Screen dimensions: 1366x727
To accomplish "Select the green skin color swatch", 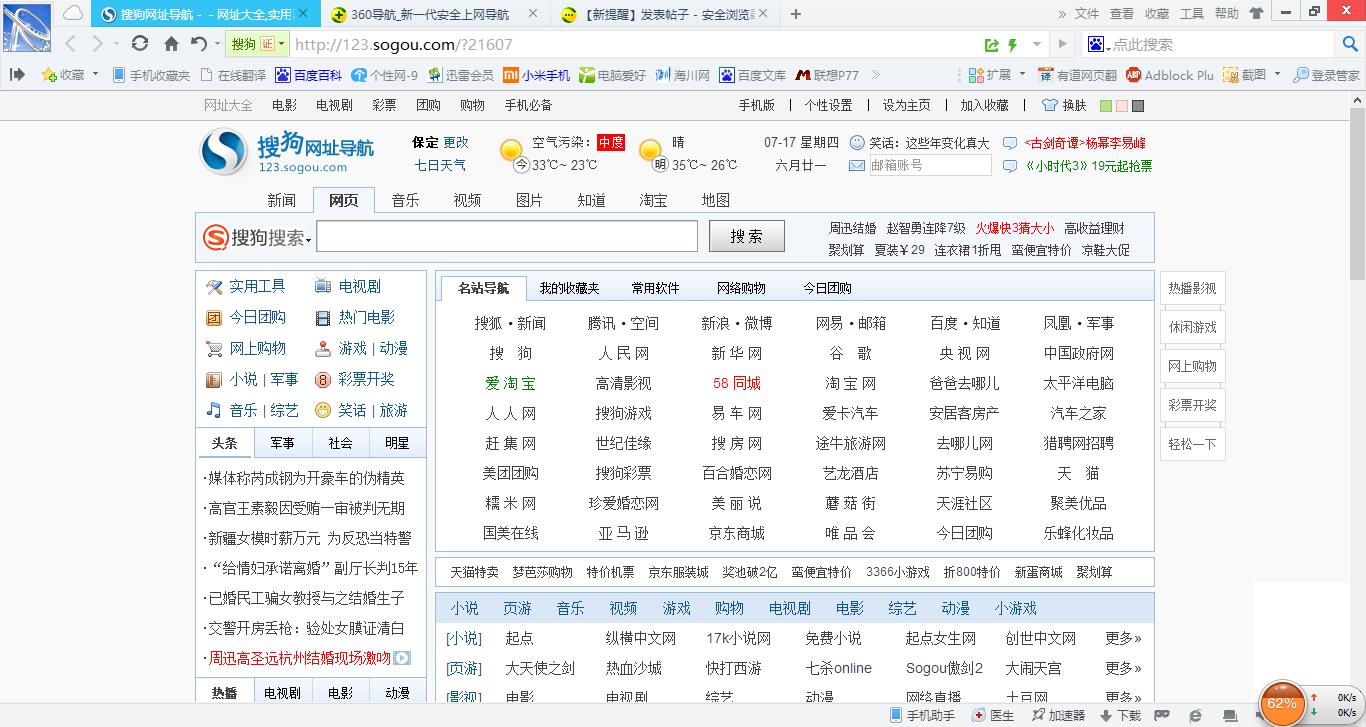I will tap(1106, 106).
